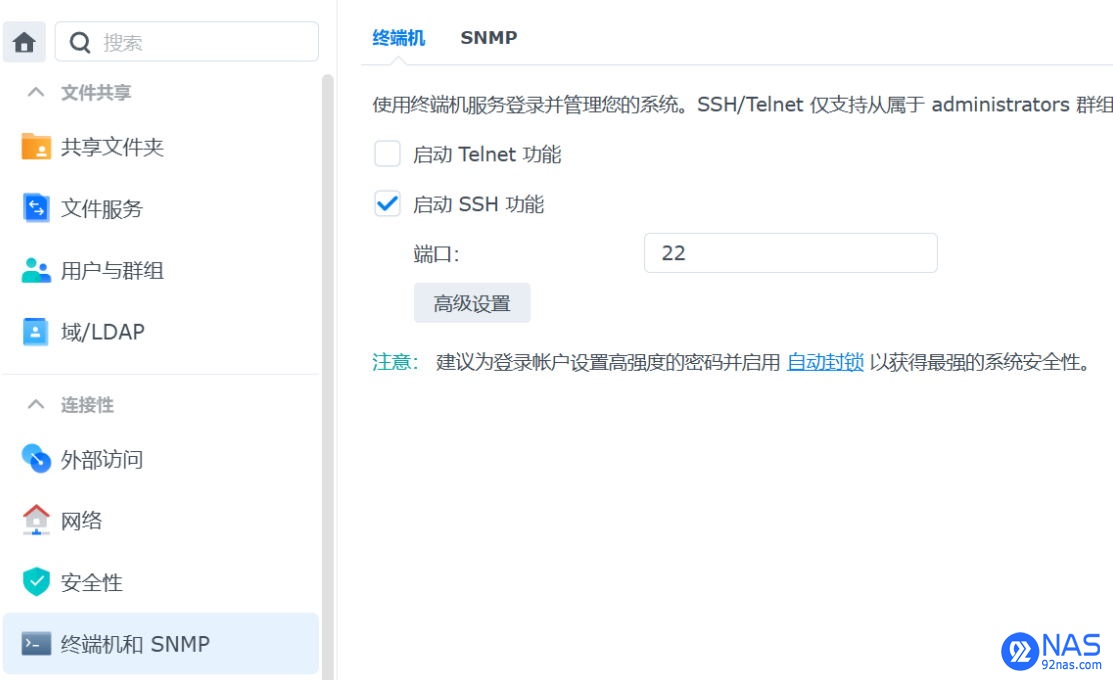Select the 用户与群组 sidebar label
The image size is (1113, 680).
click(112, 270)
